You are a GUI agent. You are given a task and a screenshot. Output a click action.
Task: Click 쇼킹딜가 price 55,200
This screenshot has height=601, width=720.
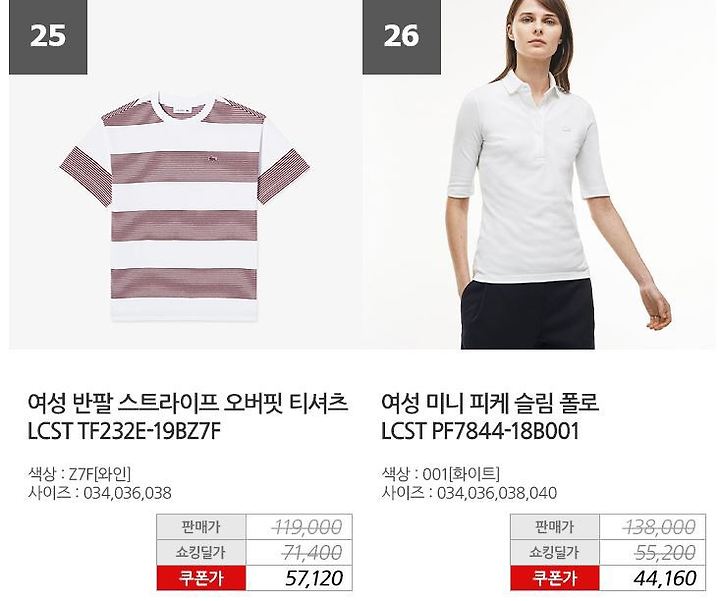coord(665,552)
